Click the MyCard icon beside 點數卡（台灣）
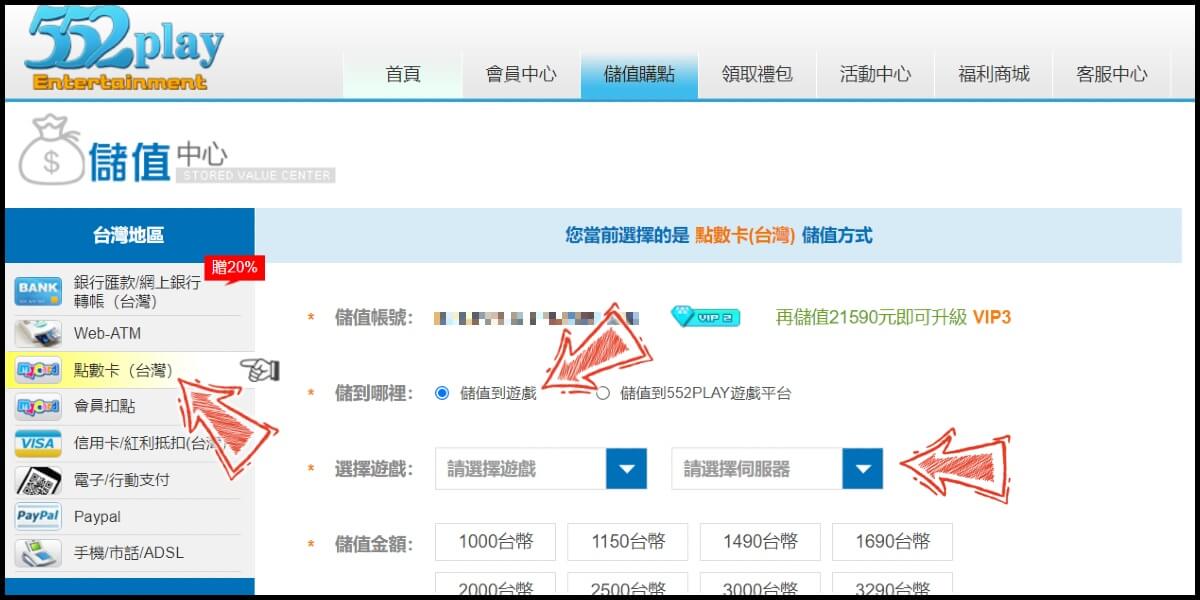Screen dimensions: 1200x600 [x=38, y=370]
